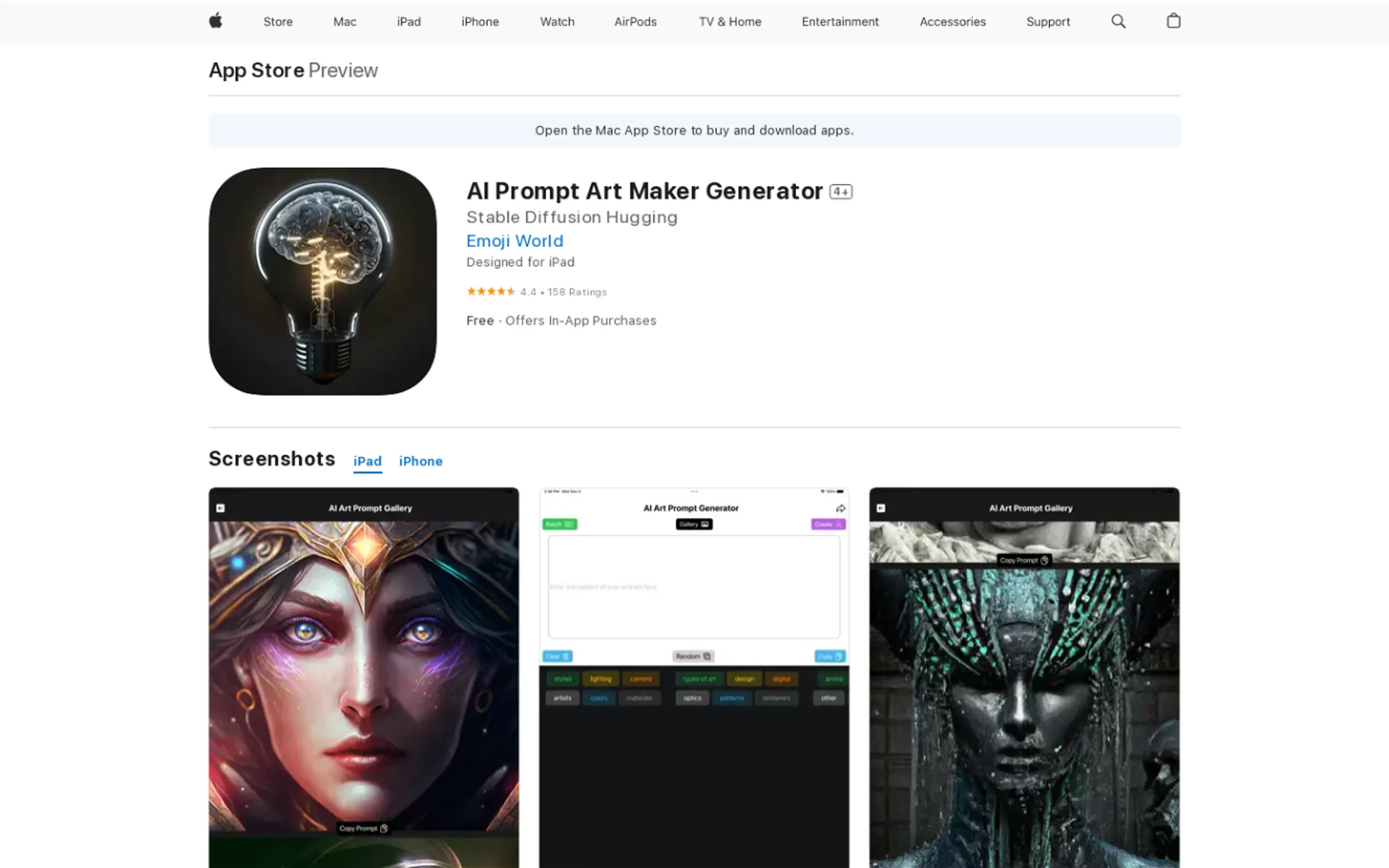The image size is (1389, 868).
Task: Open the AirPods navigation item
Action: pos(635,22)
